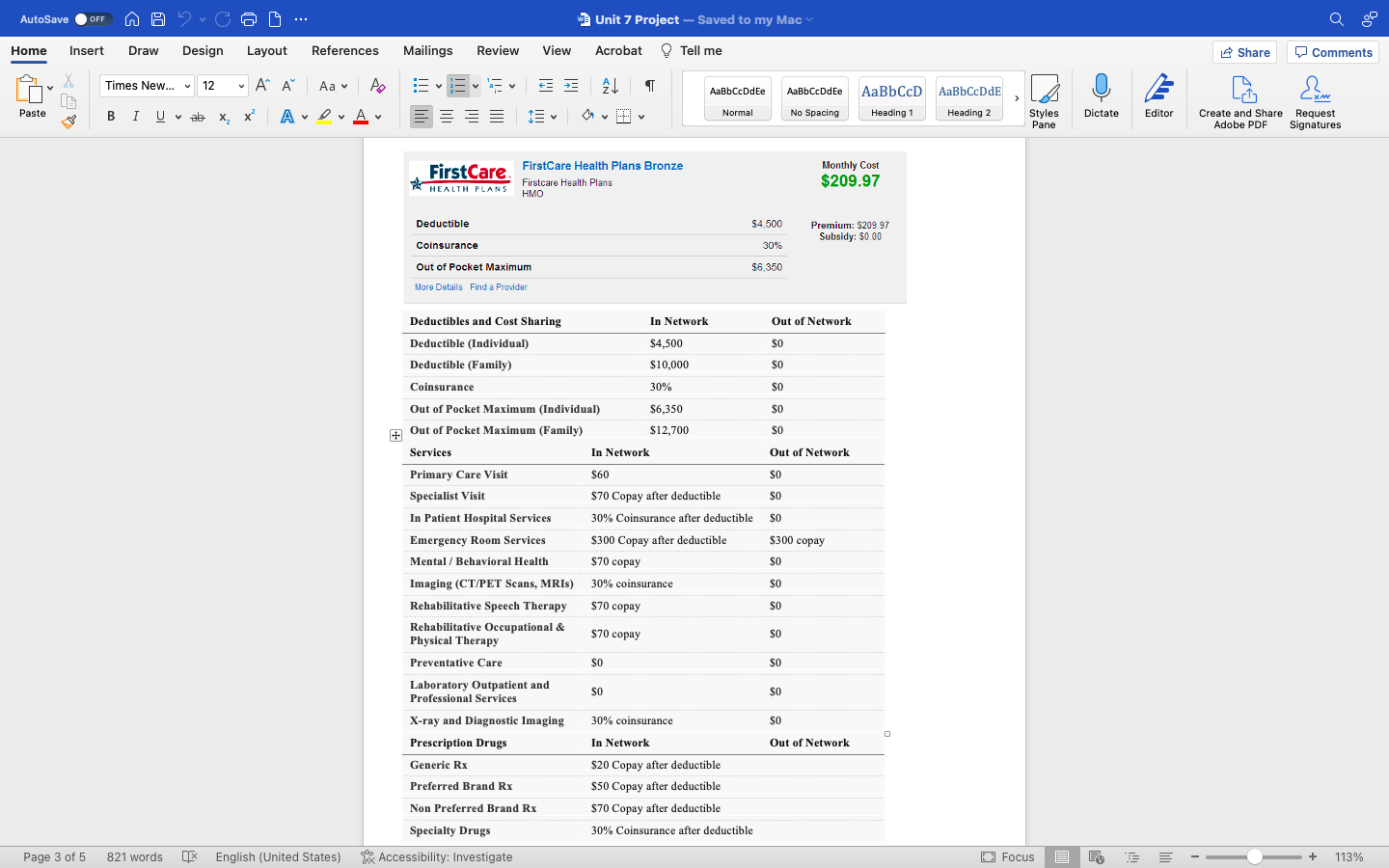This screenshot has height=868, width=1389.
Task: Open the multilevel list dropdown
Action: pyautogui.click(x=511, y=86)
